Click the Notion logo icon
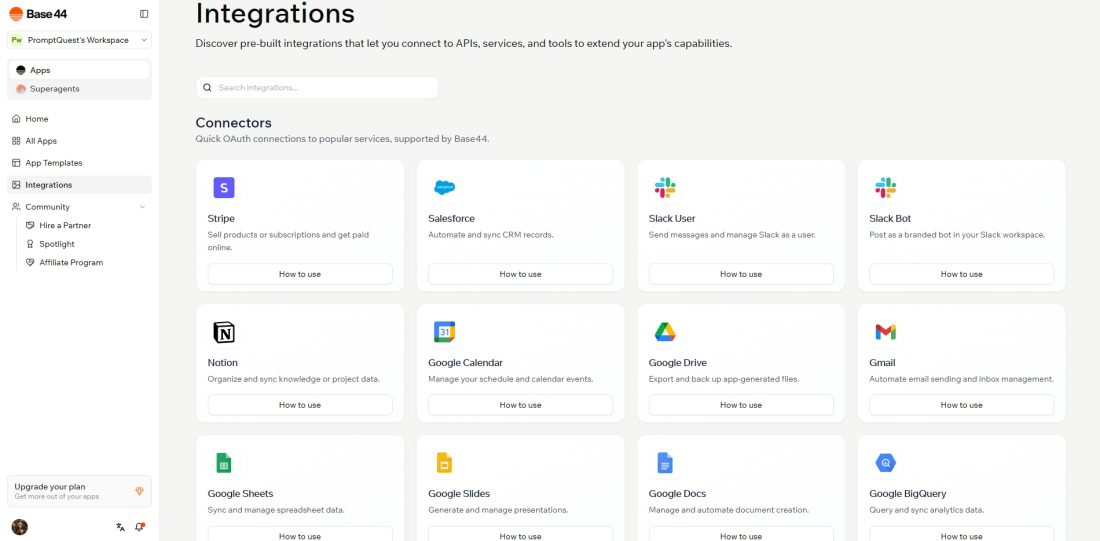 (223, 332)
